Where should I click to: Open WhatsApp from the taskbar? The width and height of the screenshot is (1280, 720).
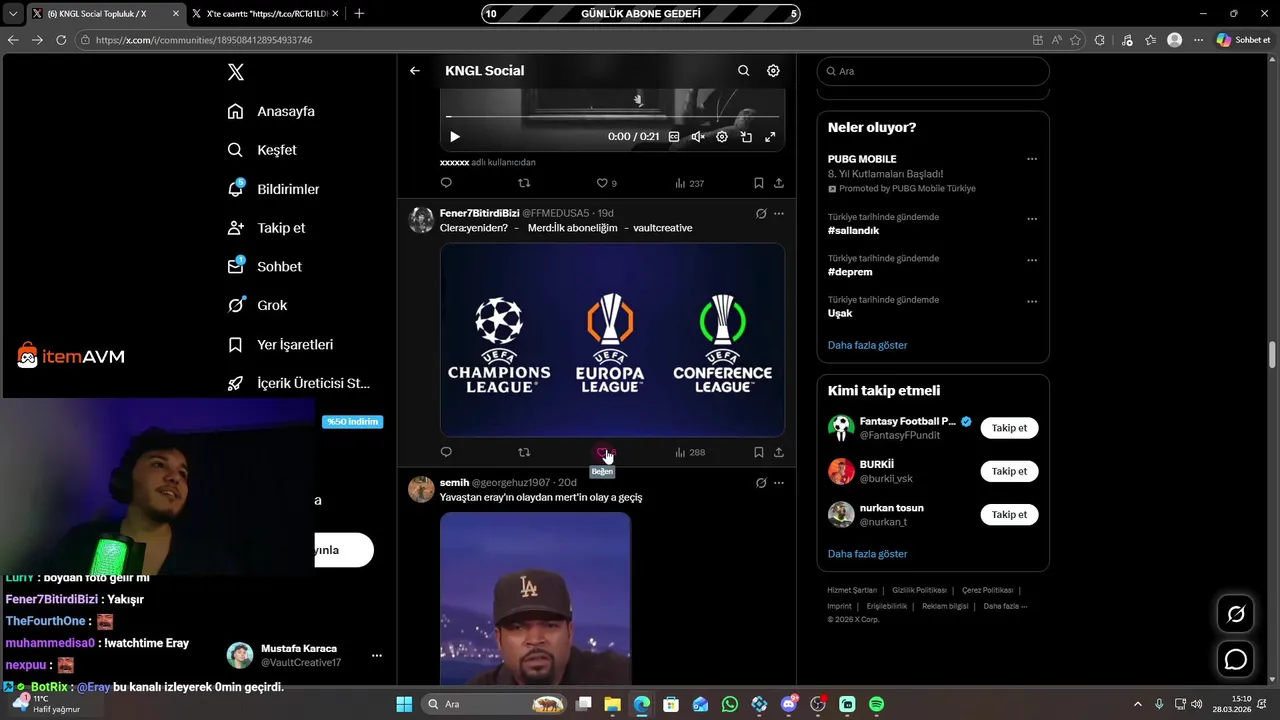click(x=730, y=704)
